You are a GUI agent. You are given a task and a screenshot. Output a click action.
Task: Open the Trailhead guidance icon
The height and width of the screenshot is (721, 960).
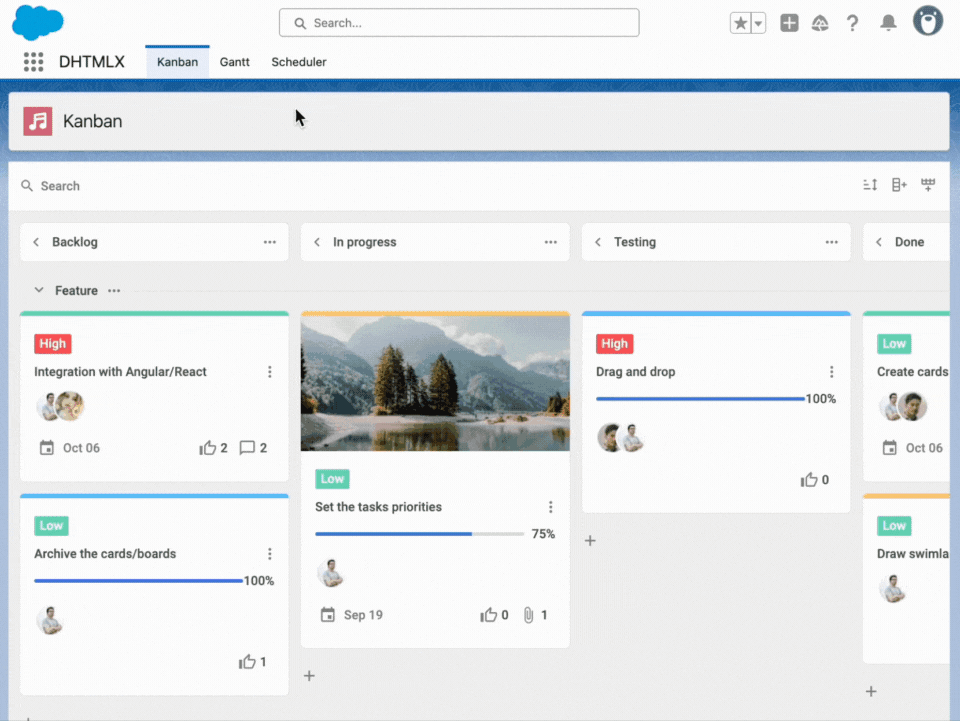(820, 23)
